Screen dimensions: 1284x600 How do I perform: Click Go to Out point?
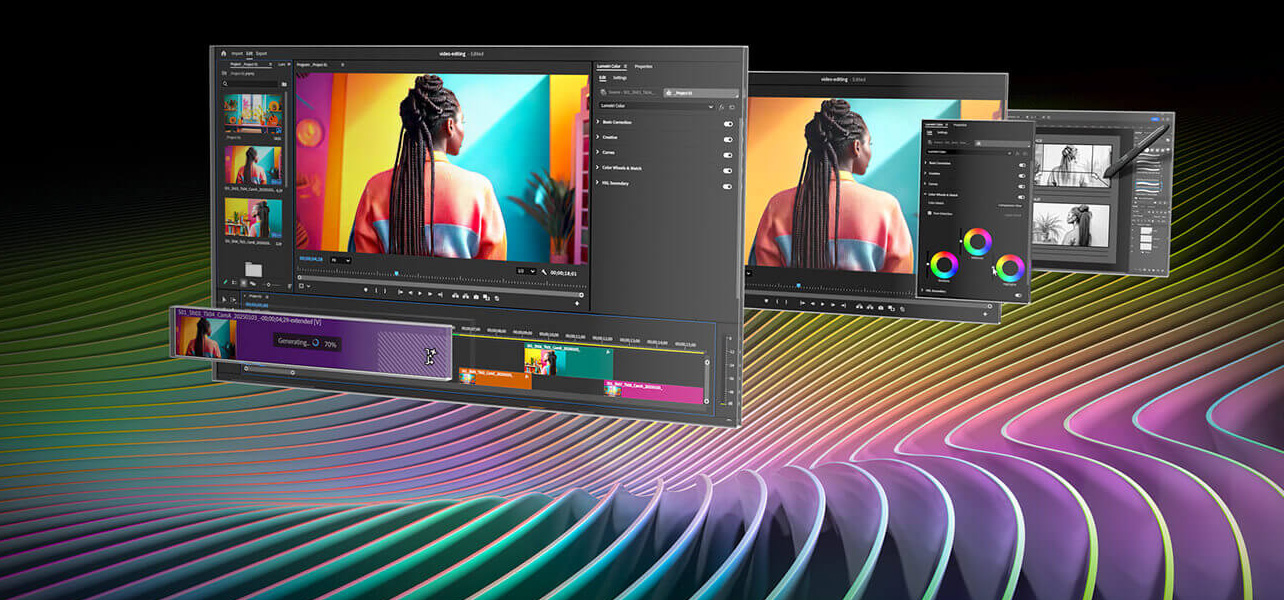point(440,295)
